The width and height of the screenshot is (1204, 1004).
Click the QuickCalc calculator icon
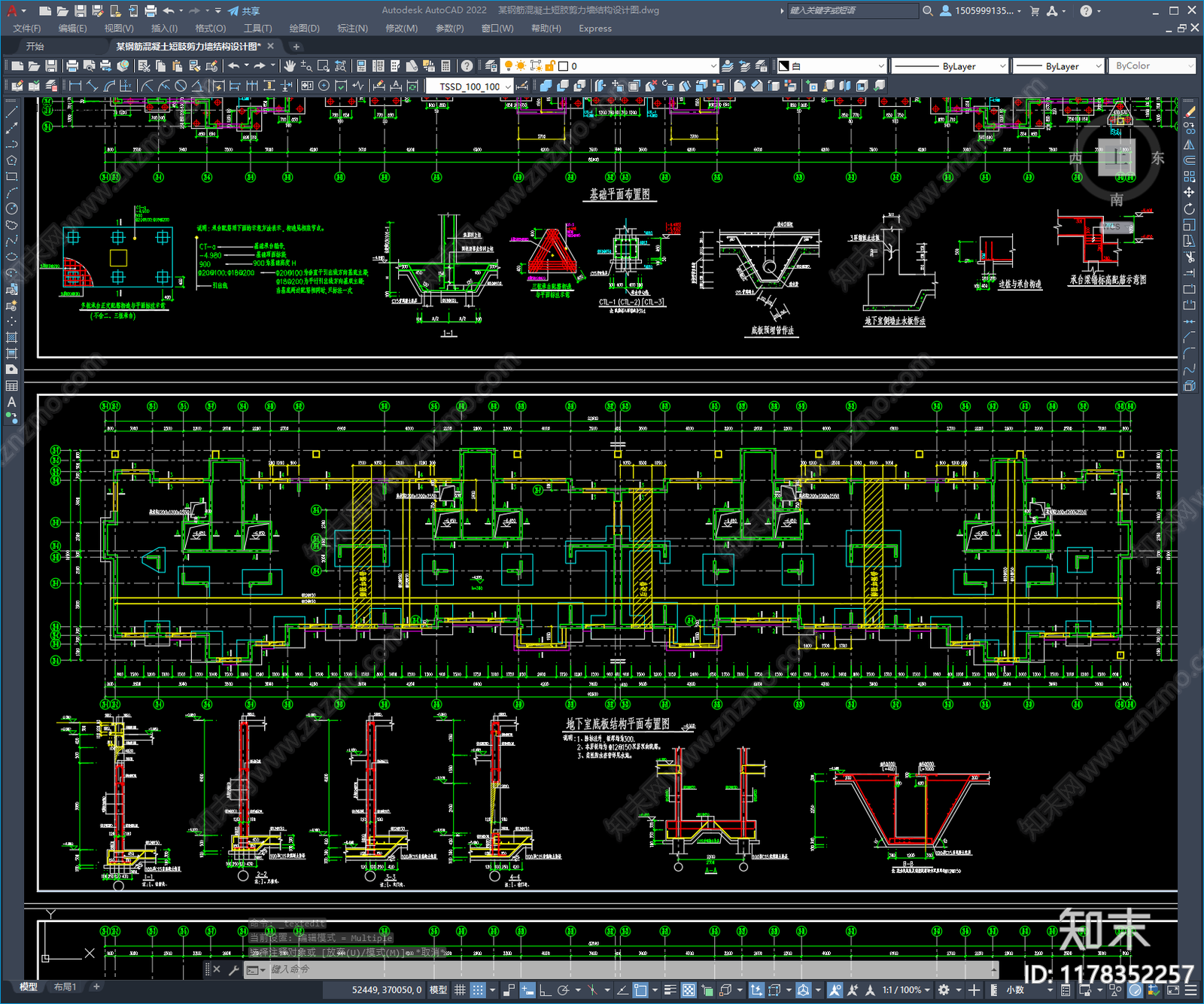tap(445, 66)
